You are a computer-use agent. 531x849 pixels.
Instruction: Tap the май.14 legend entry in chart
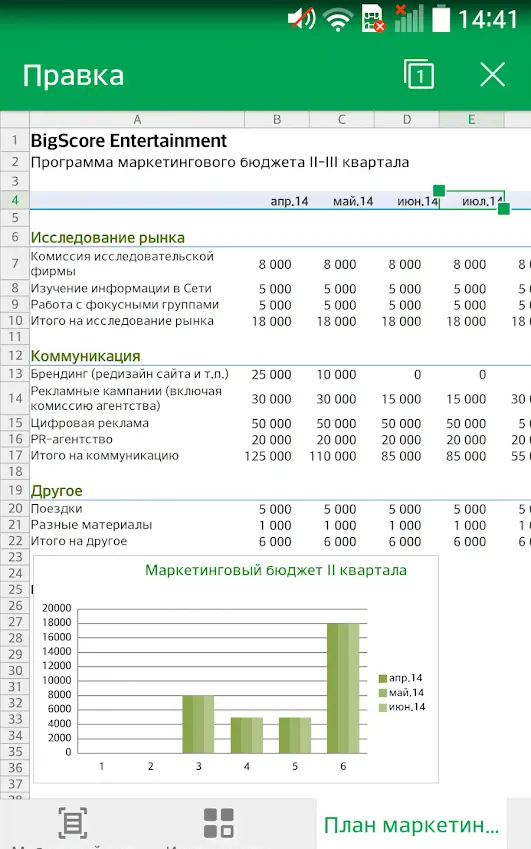click(401, 693)
